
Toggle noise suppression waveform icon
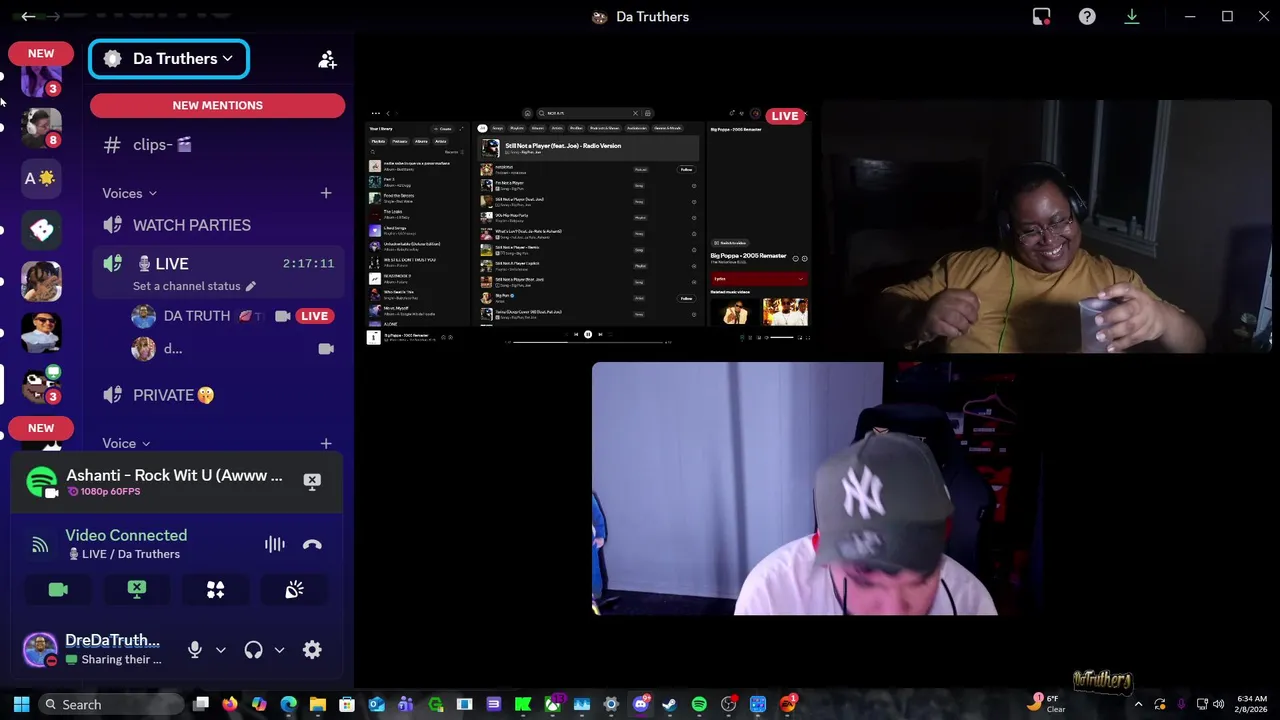tap(274, 544)
